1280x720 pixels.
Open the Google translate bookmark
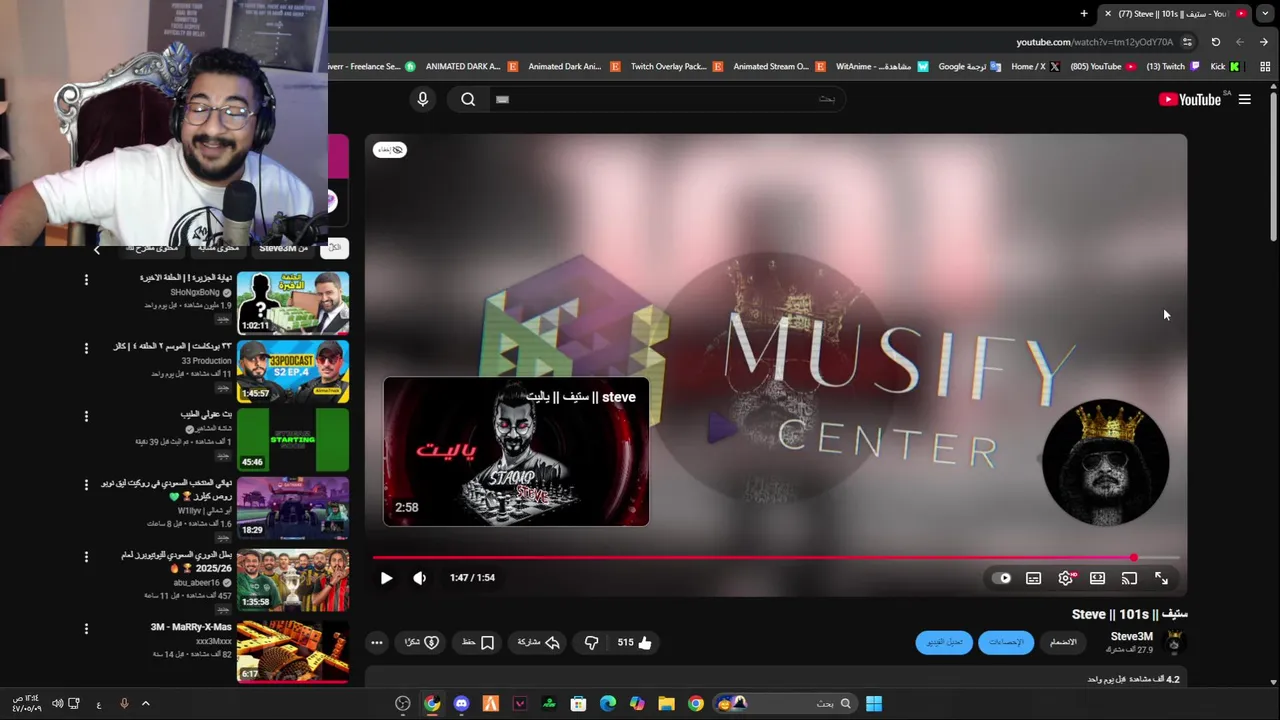pos(969,67)
